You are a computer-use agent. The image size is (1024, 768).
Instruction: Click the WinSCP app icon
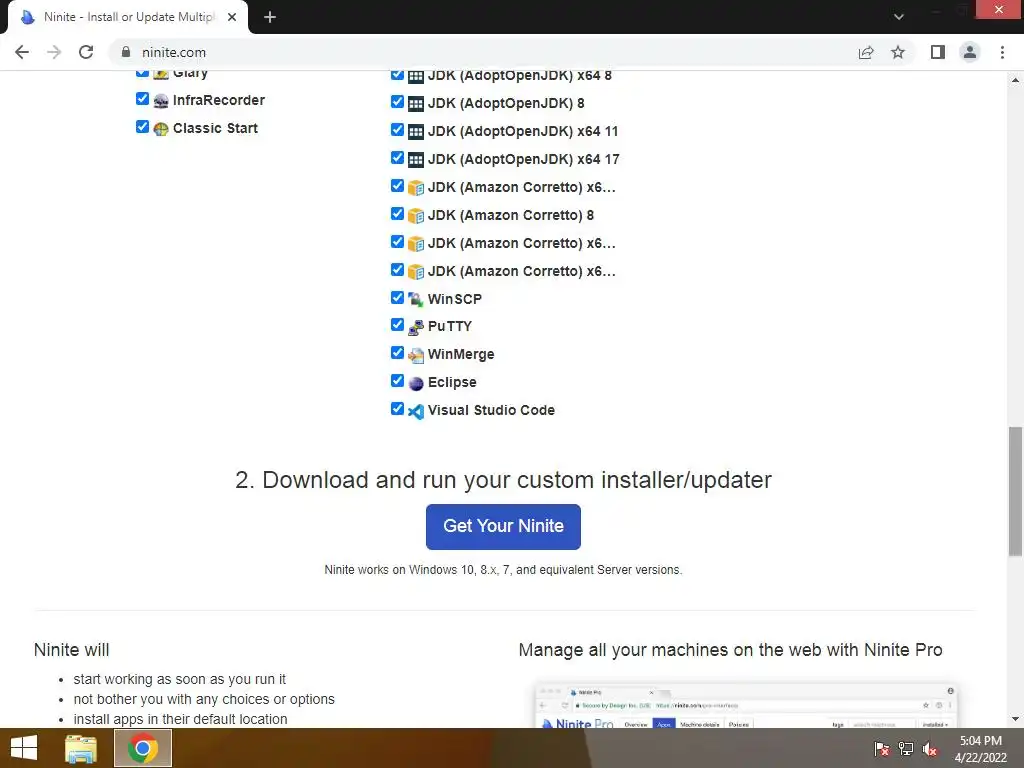[416, 299]
